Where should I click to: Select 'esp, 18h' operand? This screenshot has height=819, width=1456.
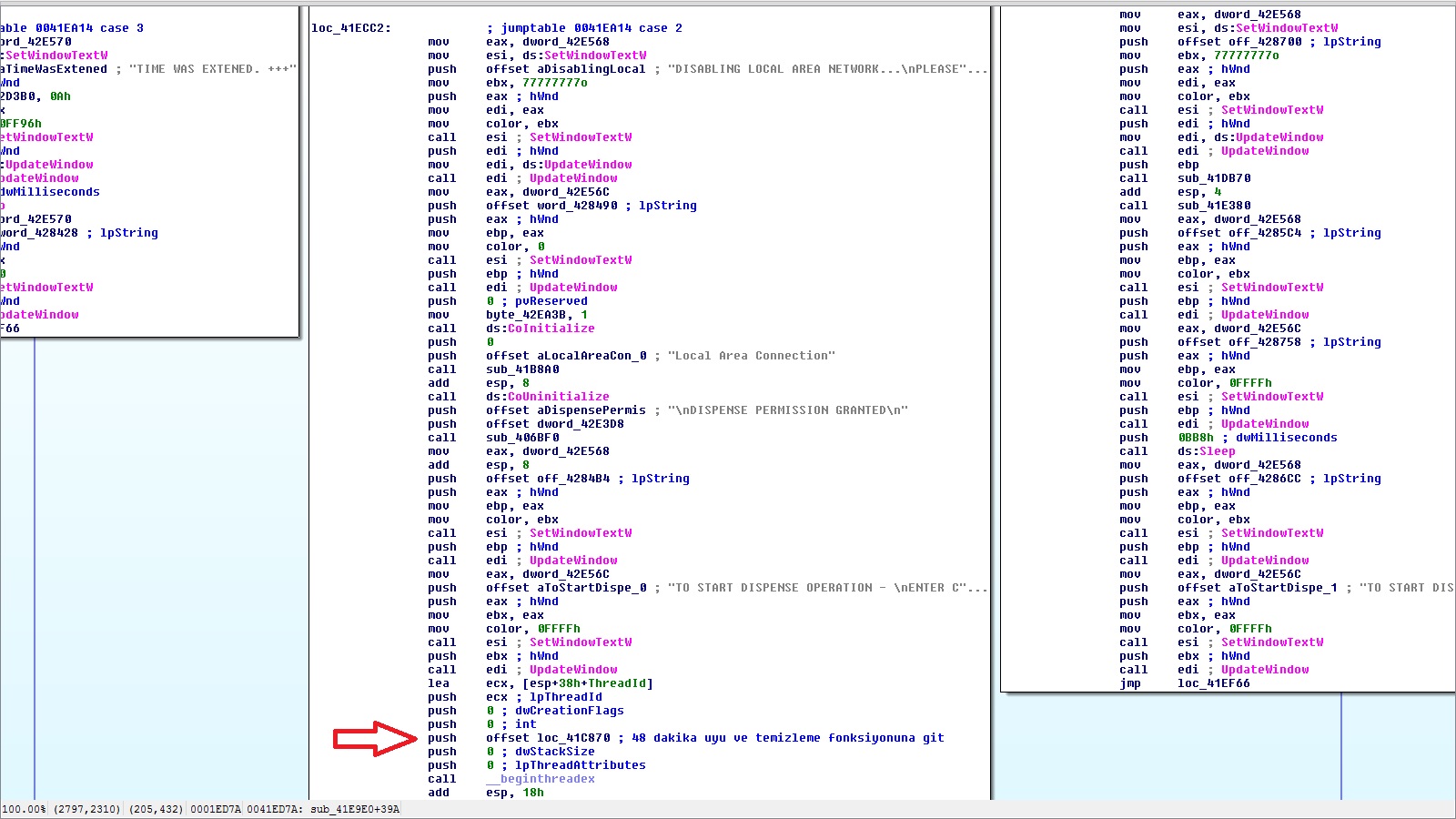pos(515,793)
